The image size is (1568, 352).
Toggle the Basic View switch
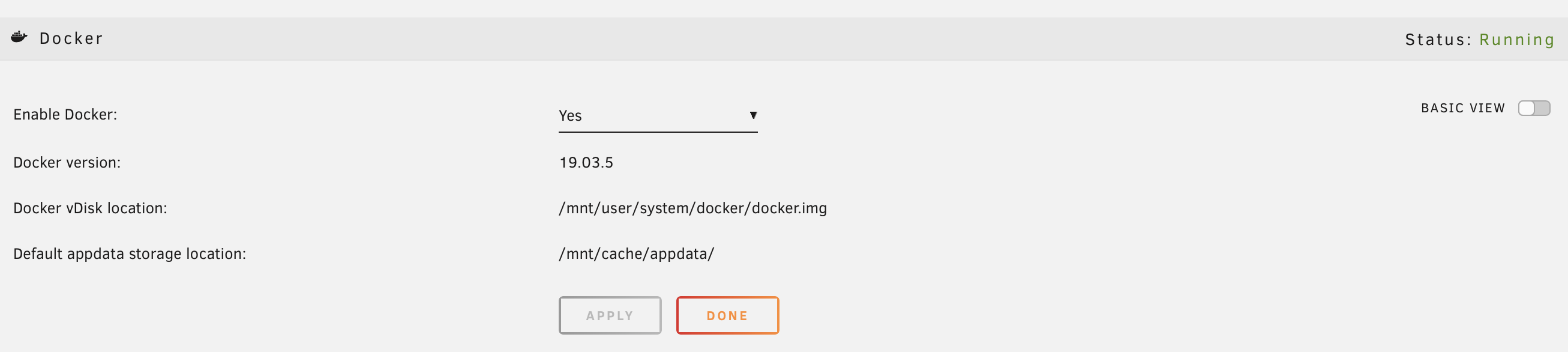[x=1534, y=108]
